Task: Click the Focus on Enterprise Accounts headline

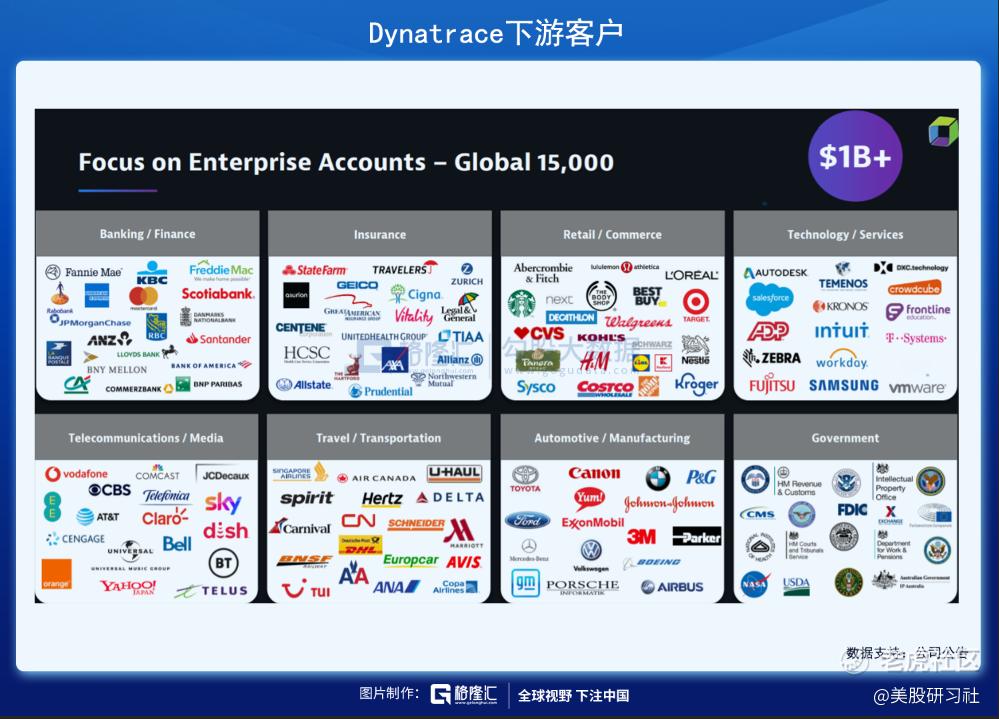Action: tap(346, 162)
